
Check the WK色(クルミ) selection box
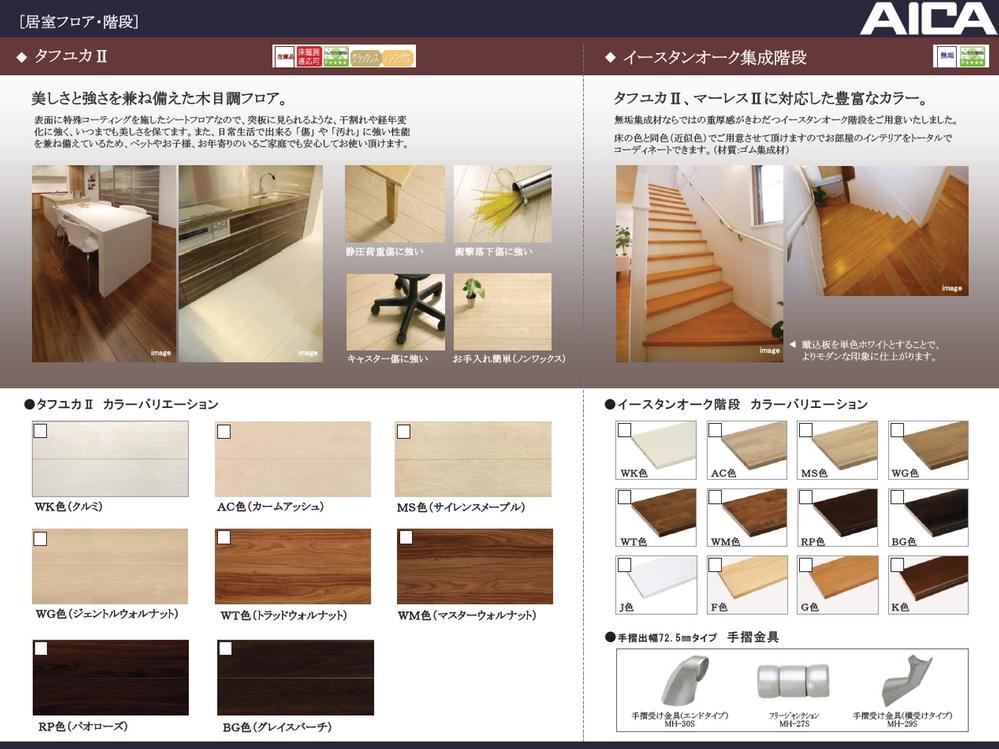click(x=38, y=430)
